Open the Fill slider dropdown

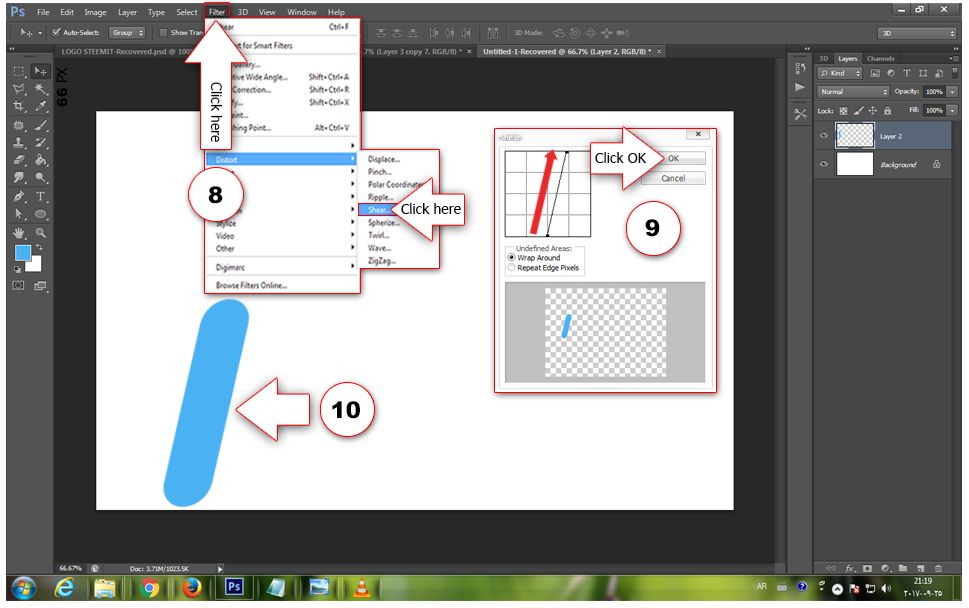(952, 110)
